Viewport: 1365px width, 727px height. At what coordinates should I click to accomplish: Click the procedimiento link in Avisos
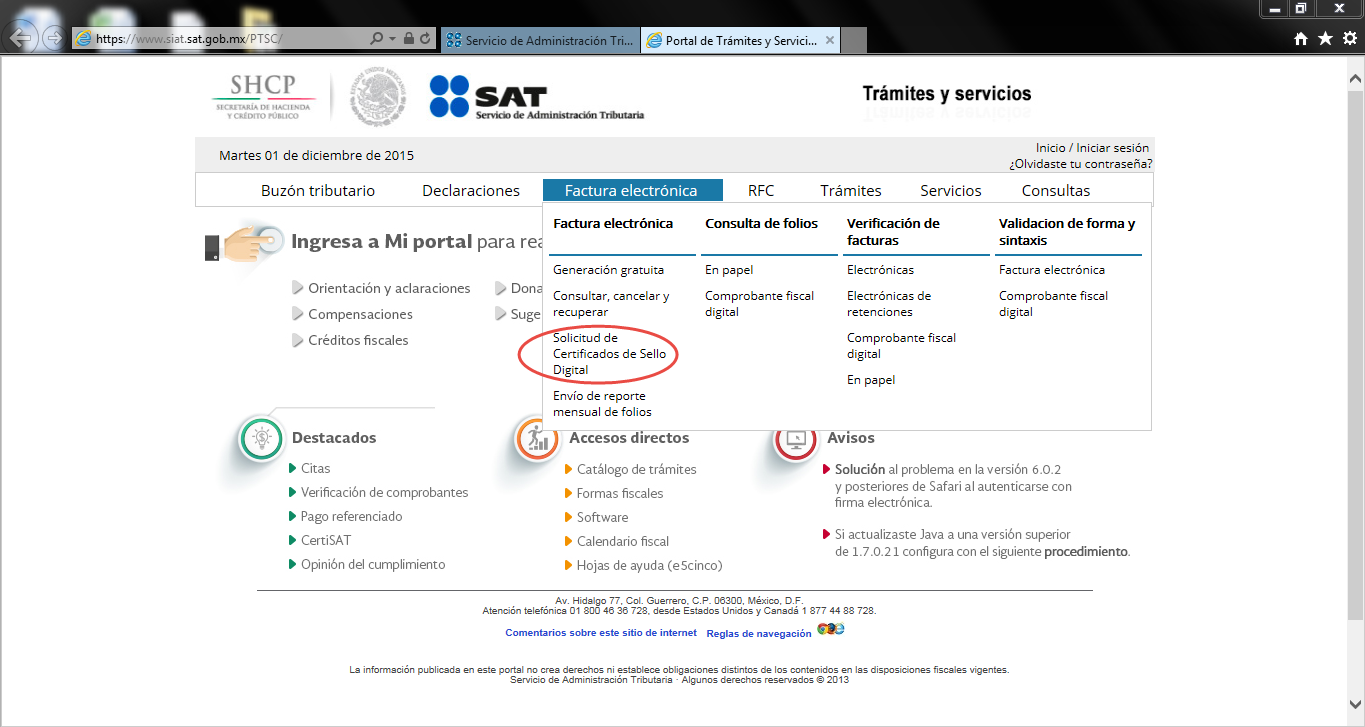[1086, 551]
